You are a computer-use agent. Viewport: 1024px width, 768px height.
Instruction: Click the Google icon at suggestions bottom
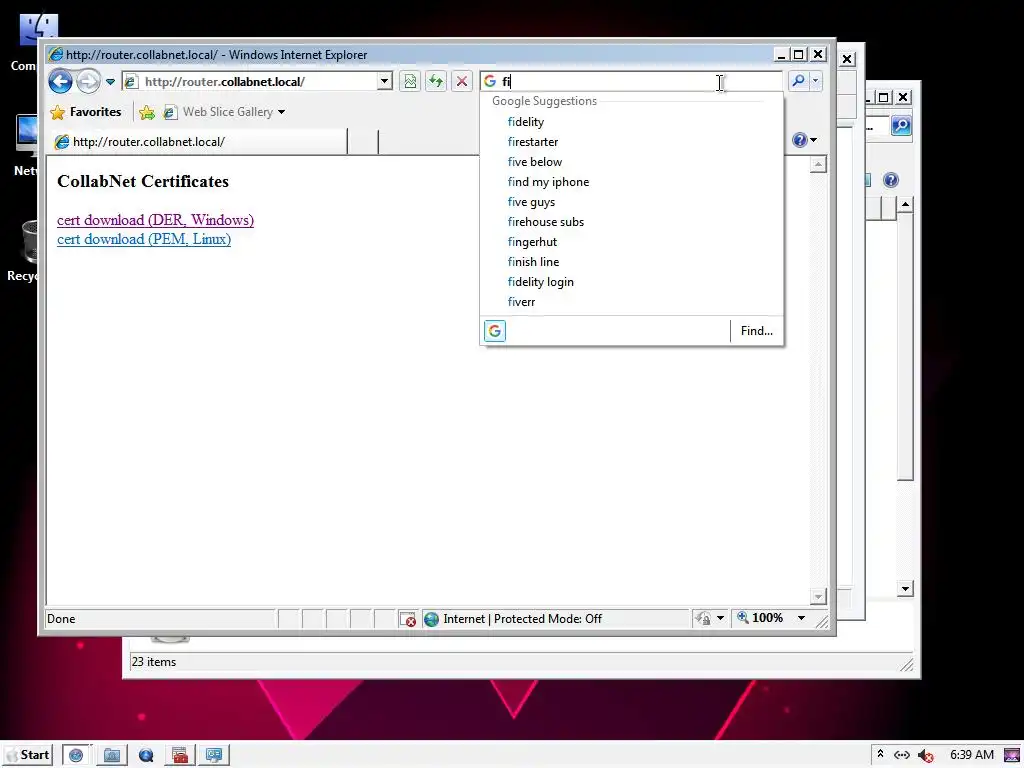pos(495,331)
